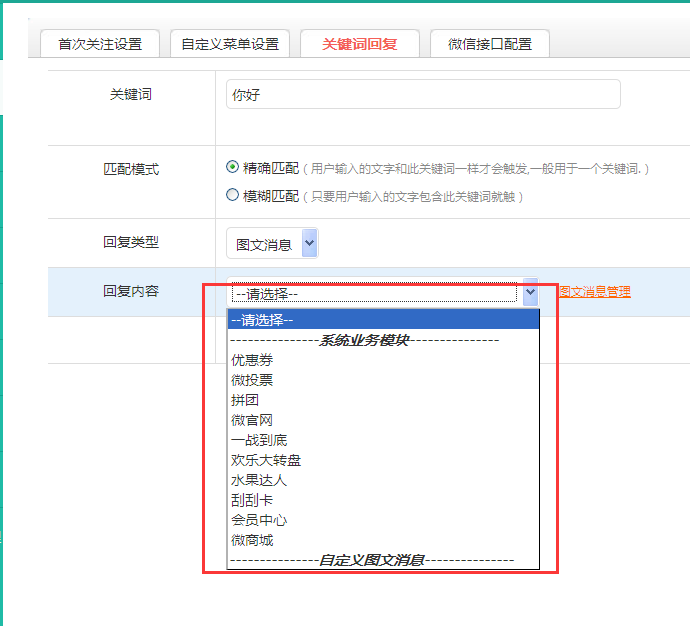Select the 精确匹配 radio button
The image size is (690, 626).
(x=233, y=168)
